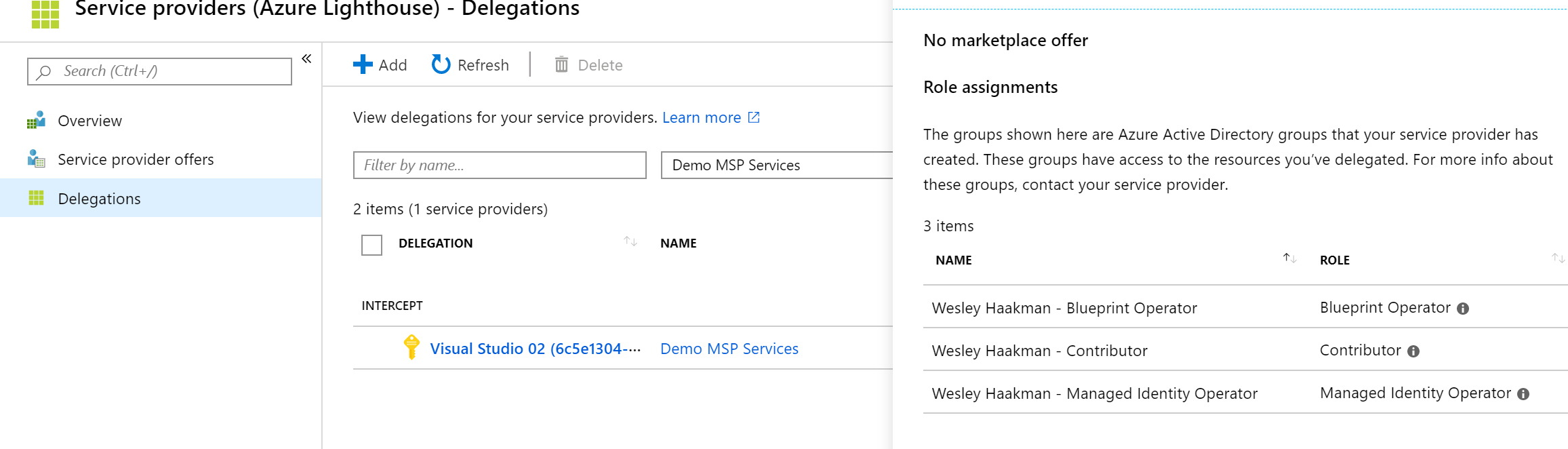
Task: Click the Blueprint Operator role cell
Action: pyautogui.click(x=1385, y=308)
